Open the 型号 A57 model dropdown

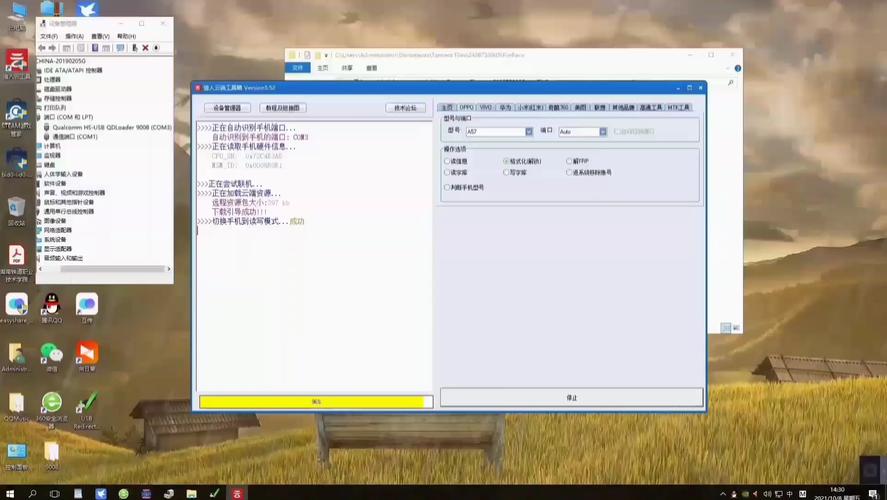tap(528, 131)
